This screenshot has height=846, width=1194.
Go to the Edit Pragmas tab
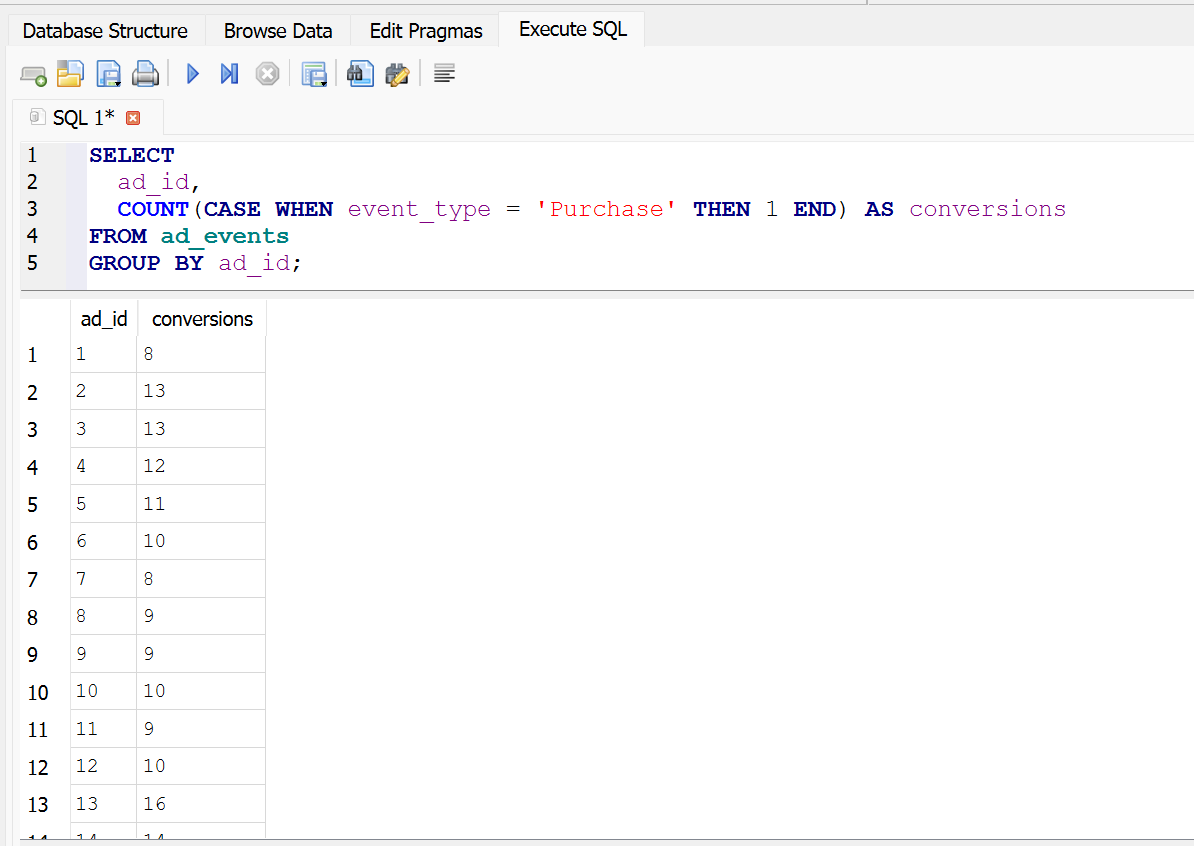[426, 31]
